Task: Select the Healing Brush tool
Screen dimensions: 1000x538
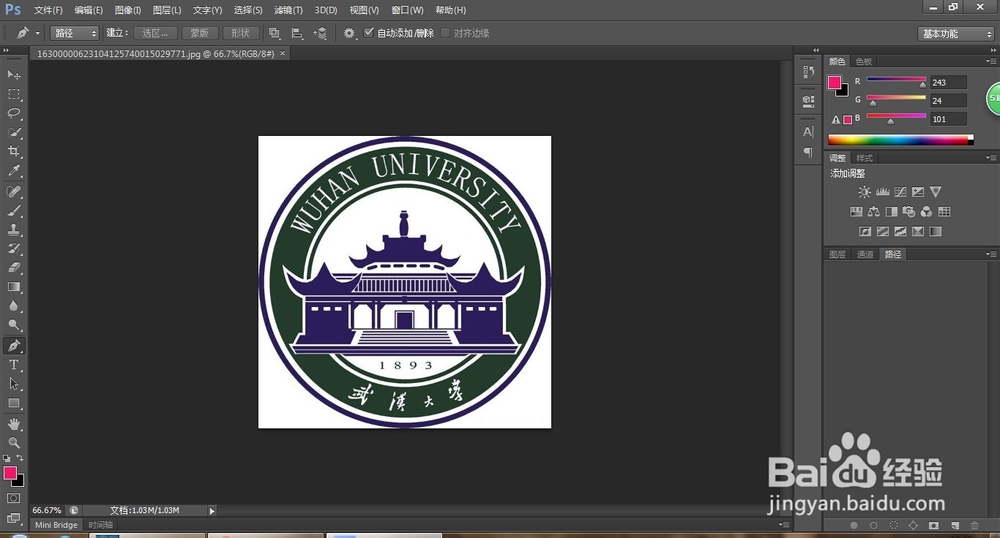Action: coord(13,192)
